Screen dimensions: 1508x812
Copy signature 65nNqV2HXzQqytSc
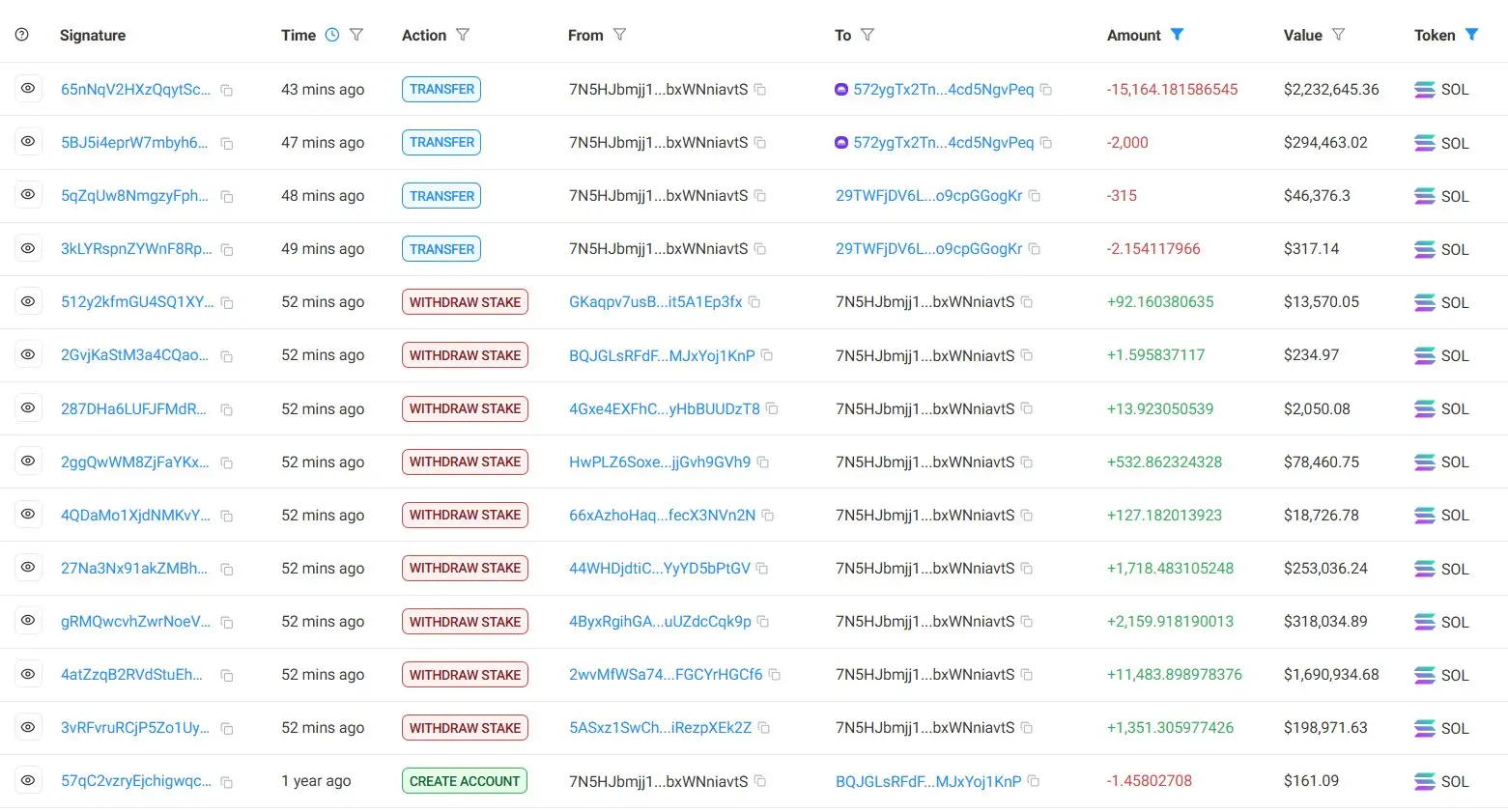pos(227,90)
